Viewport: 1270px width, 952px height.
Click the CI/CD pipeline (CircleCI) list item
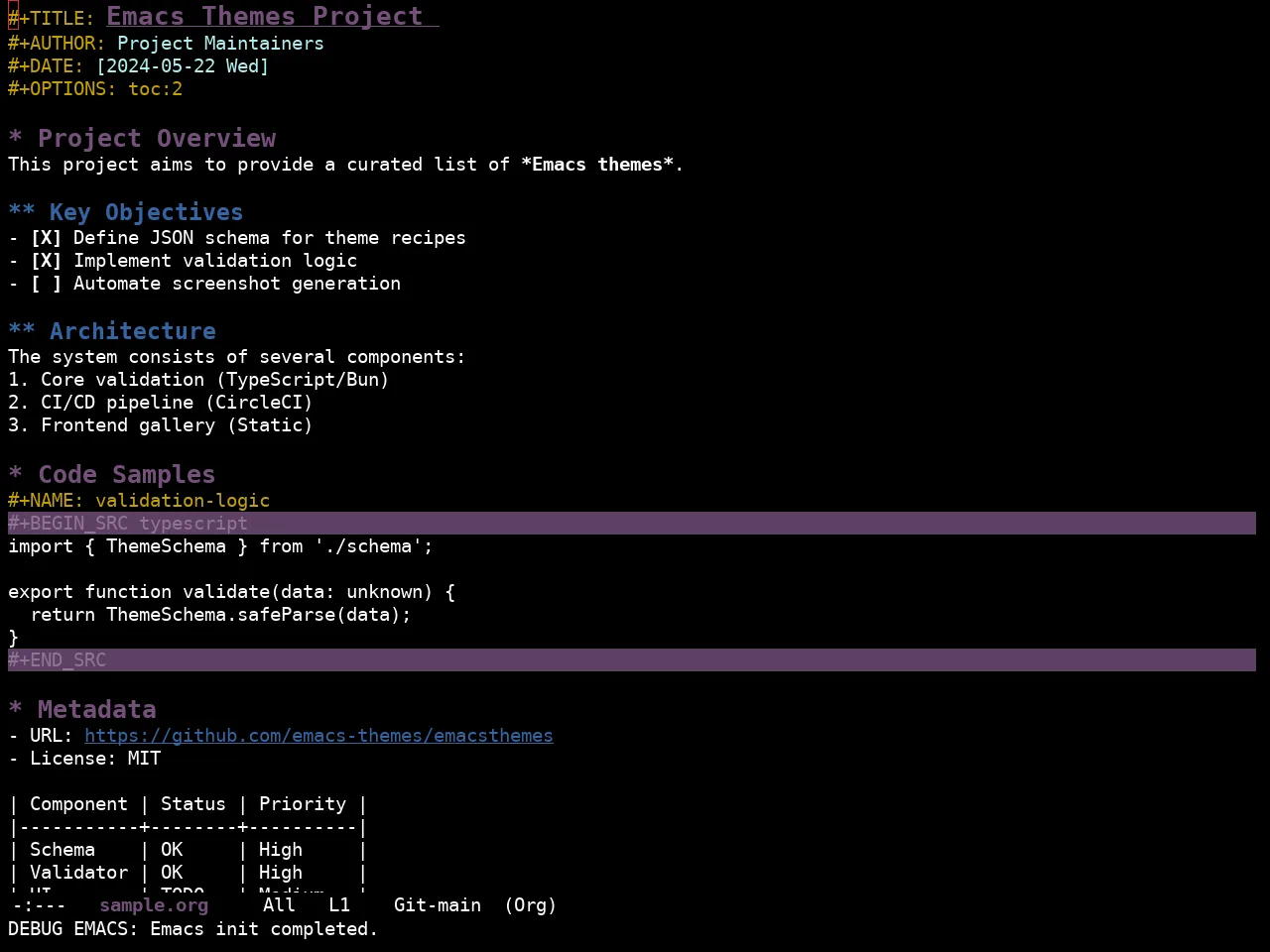161,403
